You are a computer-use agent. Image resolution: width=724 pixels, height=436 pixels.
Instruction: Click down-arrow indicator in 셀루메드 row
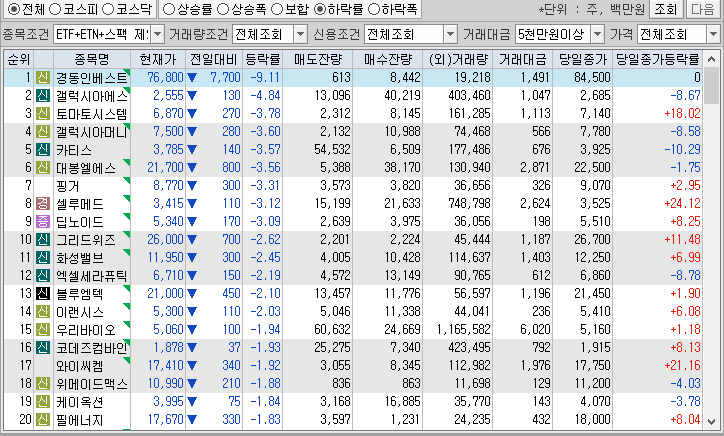pos(192,204)
